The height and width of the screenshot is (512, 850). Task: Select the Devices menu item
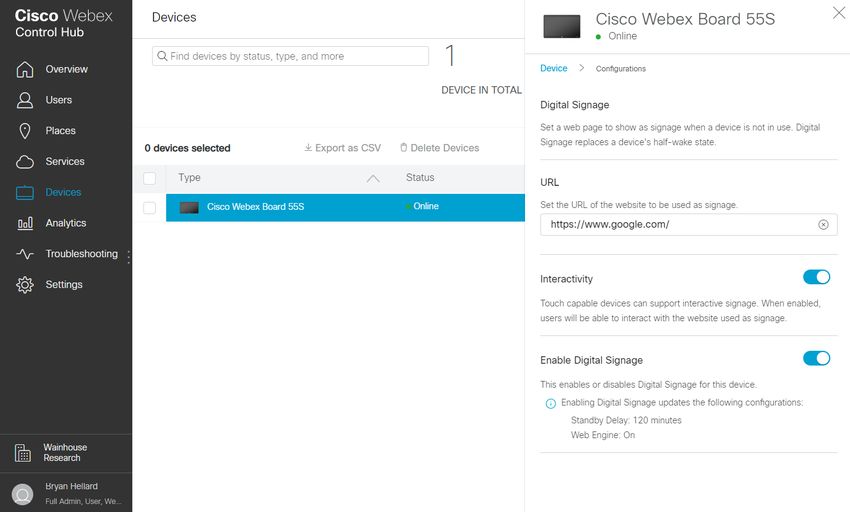[x=63, y=193]
